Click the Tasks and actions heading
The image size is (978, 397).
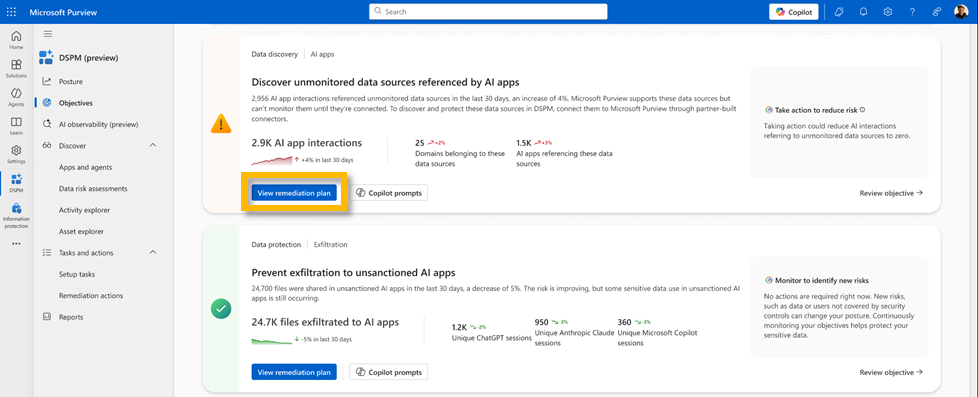coord(86,253)
